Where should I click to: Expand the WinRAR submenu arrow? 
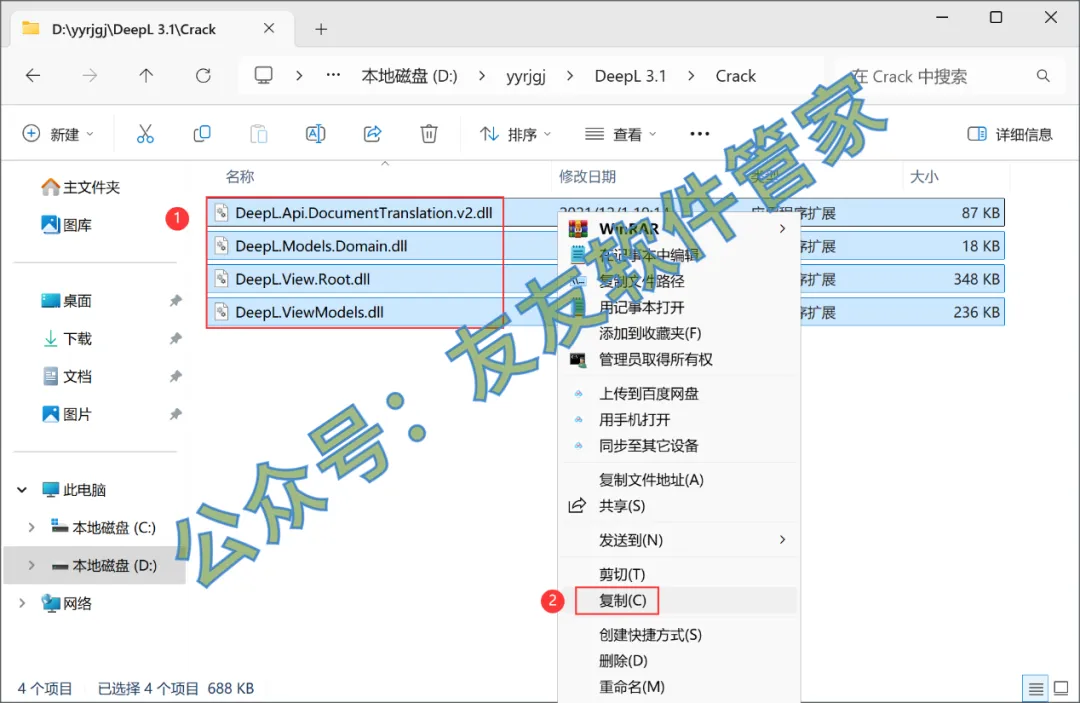click(x=782, y=229)
